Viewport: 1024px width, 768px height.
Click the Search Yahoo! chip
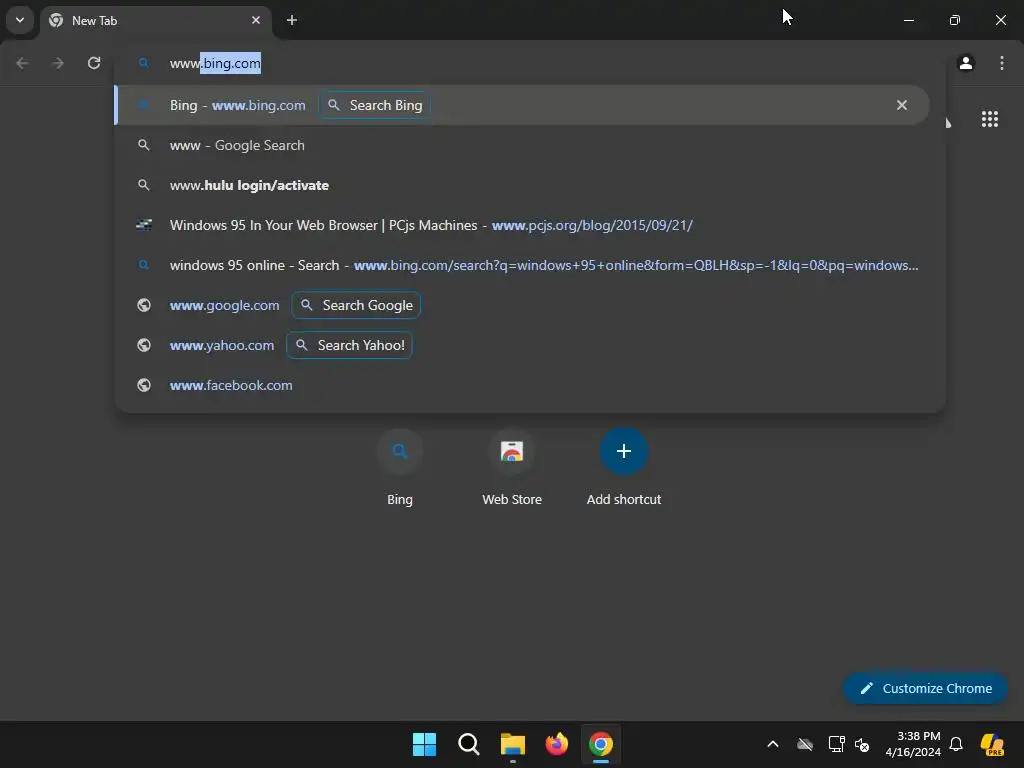[349, 345]
